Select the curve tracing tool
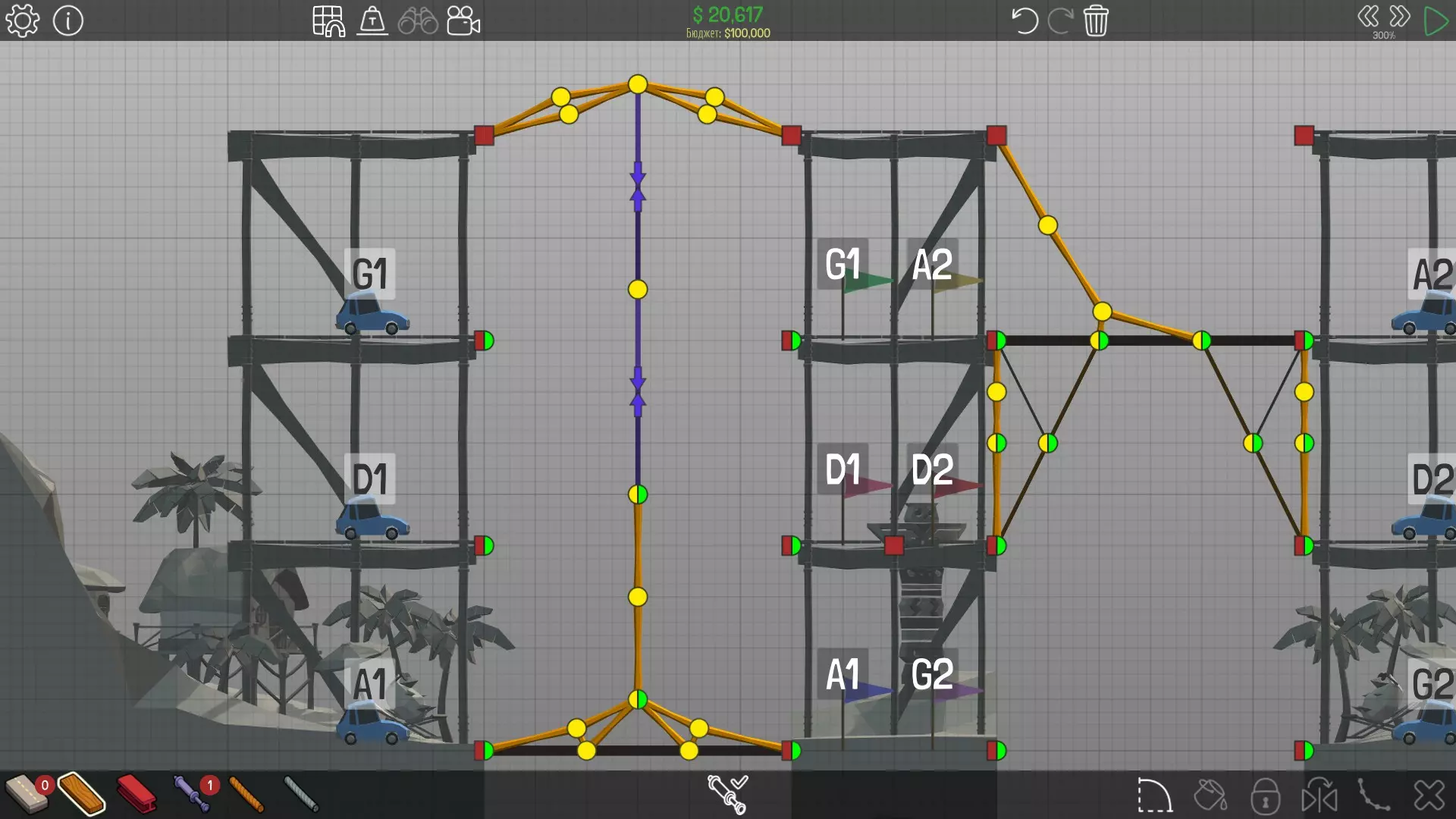The height and width of the screenshot is (819, 1456). [x=1374, y=795]
